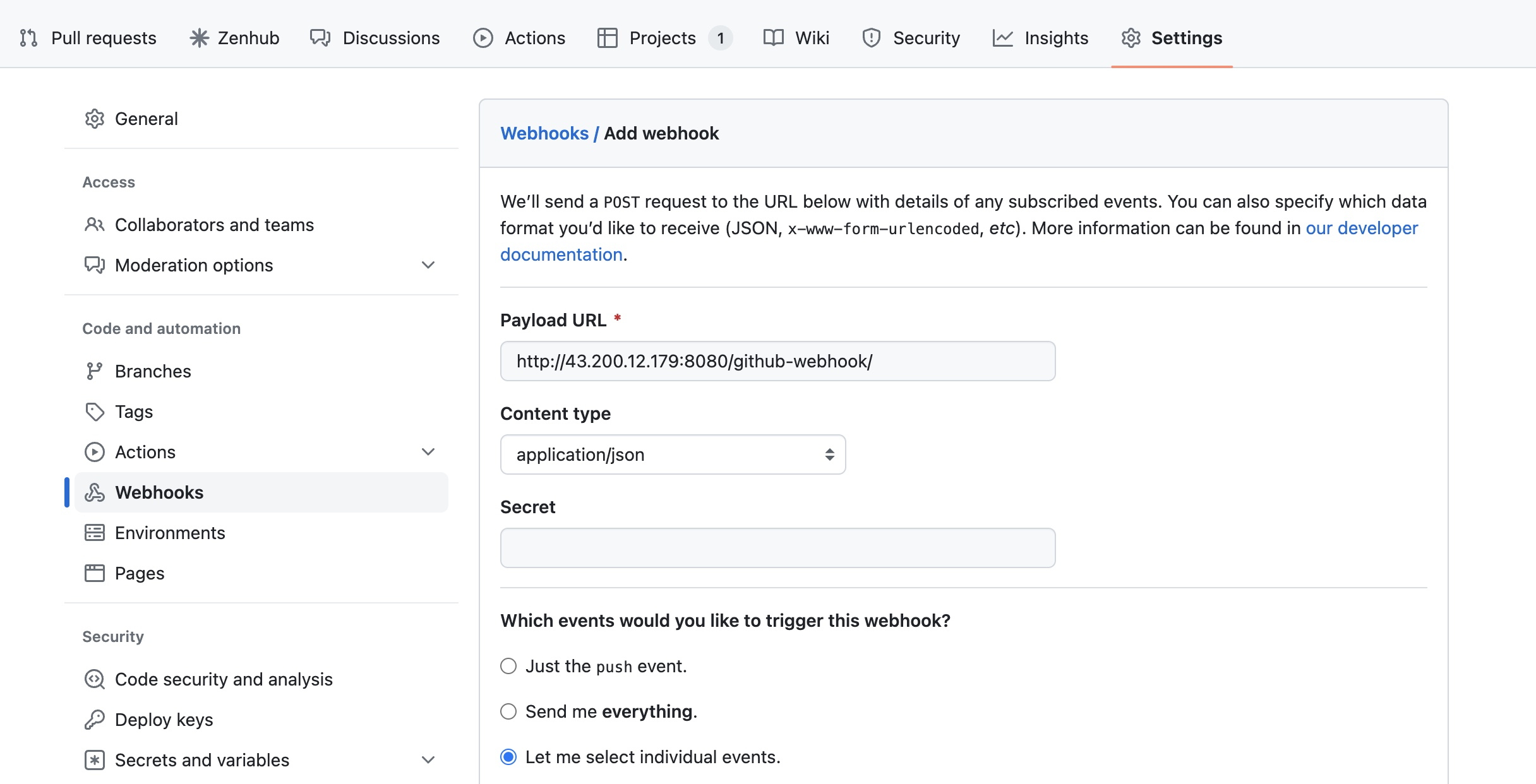Select the Just the push event radio
The image size is (1536, 784).
(508, 666)
